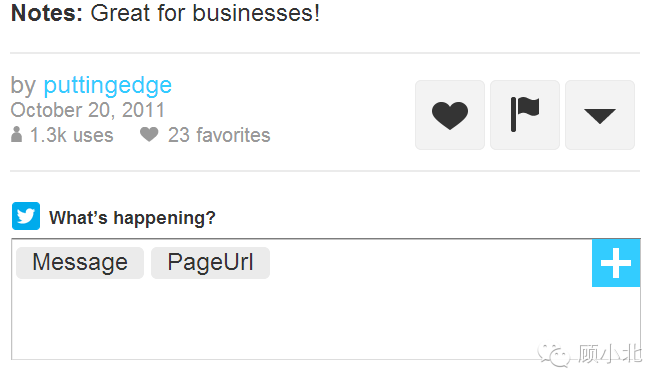Click the October 20, 2011 date
Viewport: 663px width, 387px height.
88,110
